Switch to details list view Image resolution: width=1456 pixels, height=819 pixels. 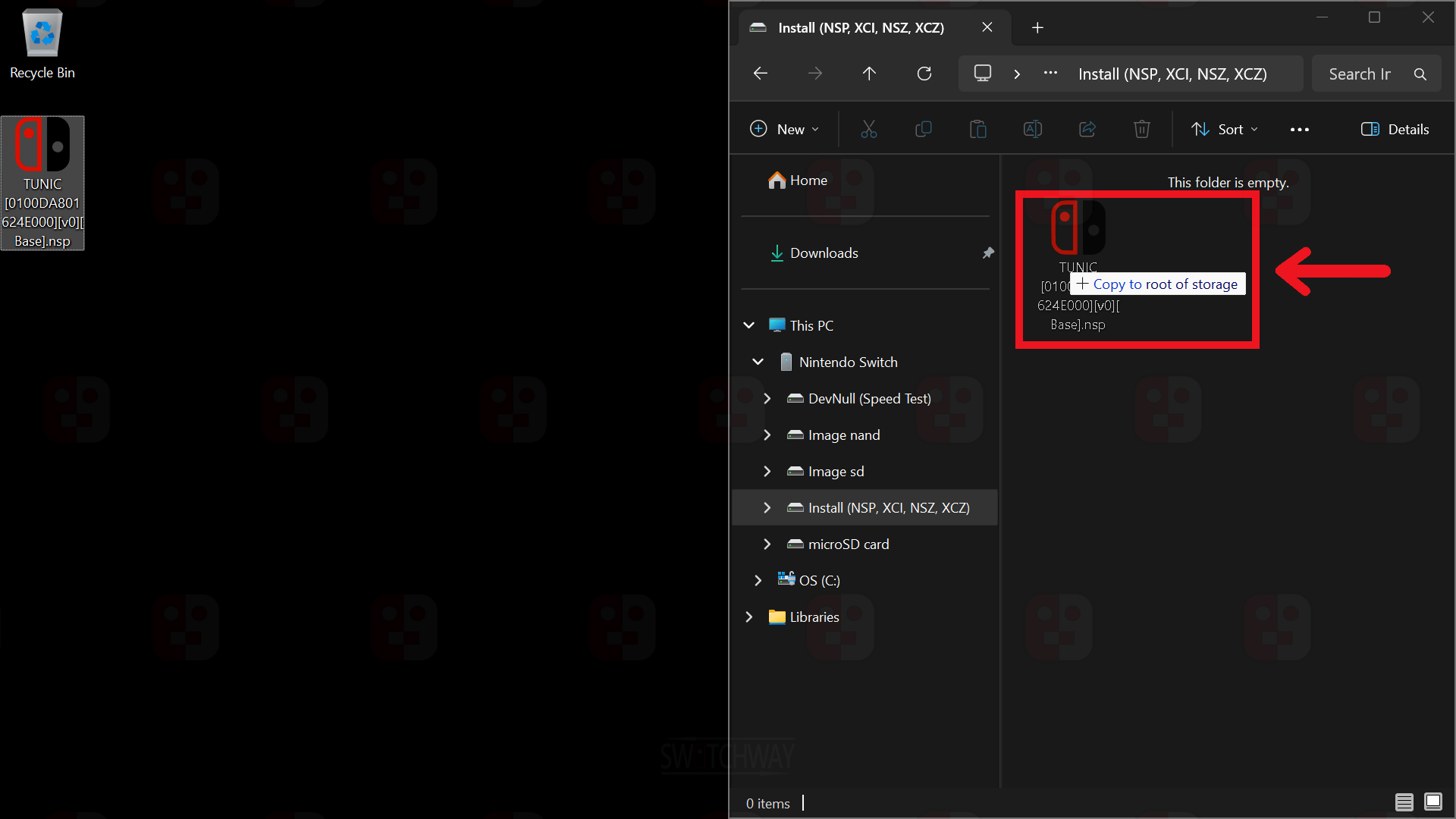click(x=1404, y=802)
